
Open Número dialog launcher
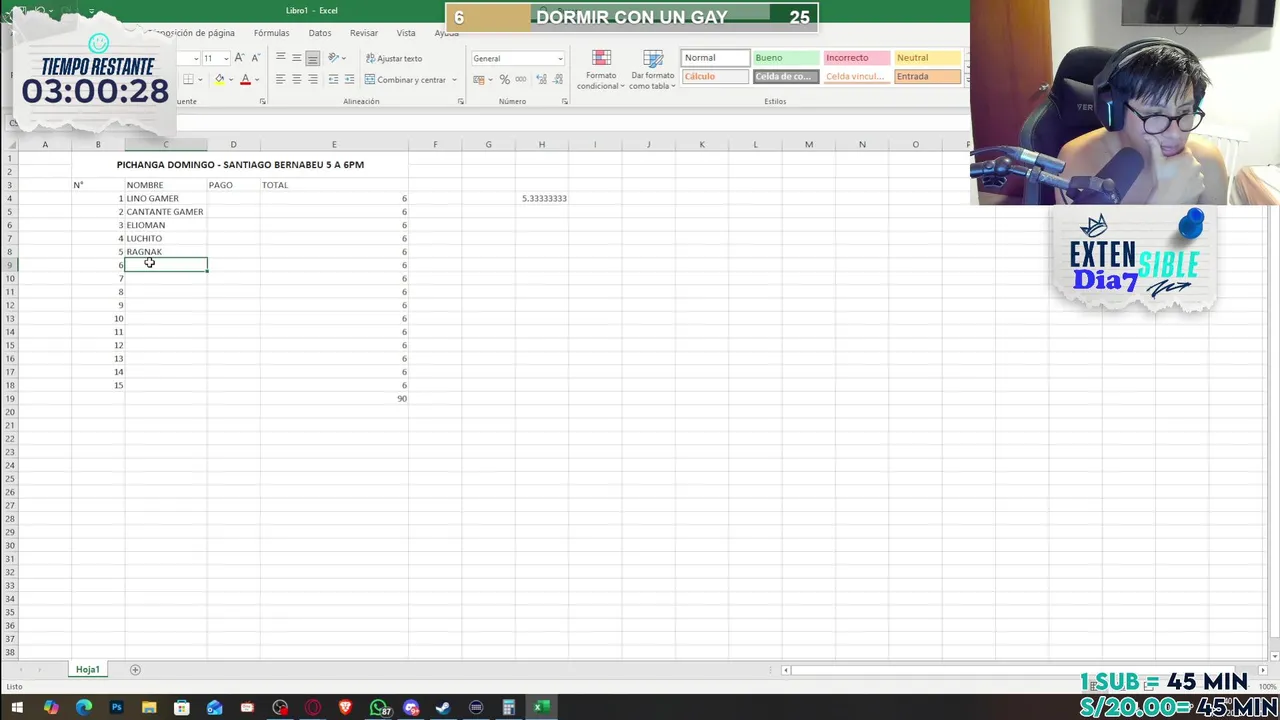point(565,101)
